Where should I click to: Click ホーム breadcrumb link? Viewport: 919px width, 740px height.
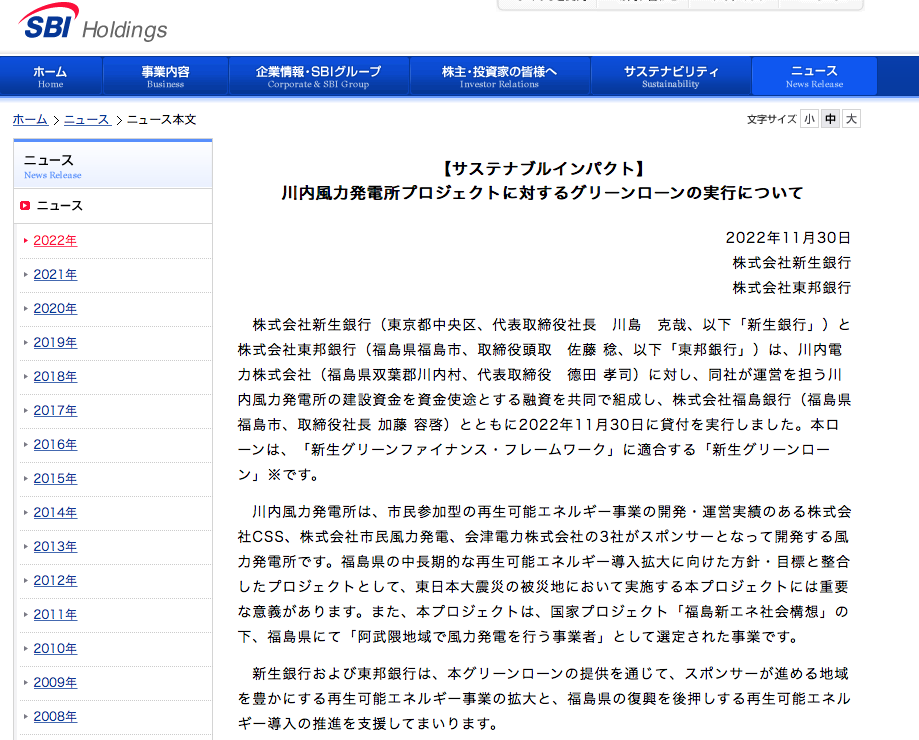point(30,120)
